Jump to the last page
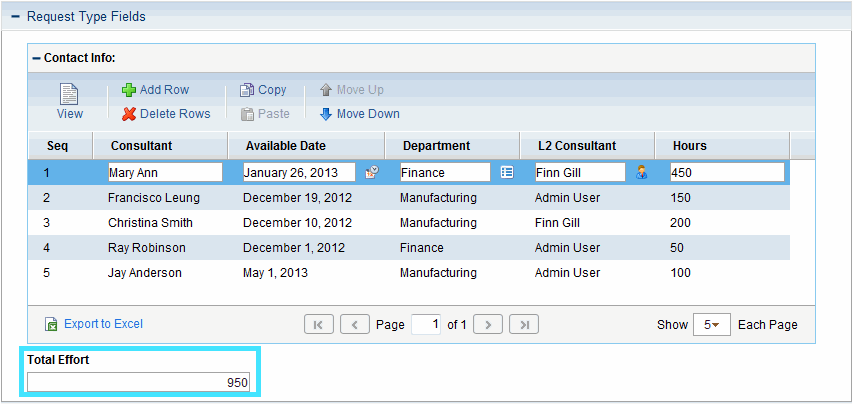Image resolution: width=853 pixels, height=404 pixels. pos(524,325)
